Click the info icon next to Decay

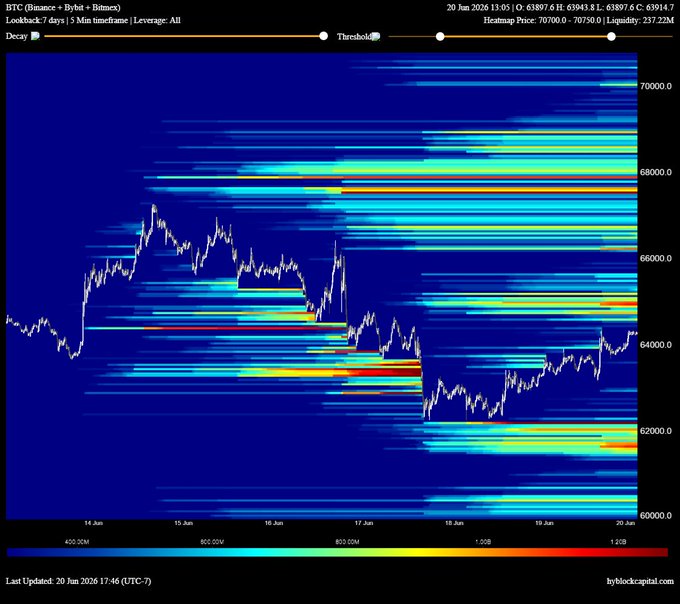[35, 36]
